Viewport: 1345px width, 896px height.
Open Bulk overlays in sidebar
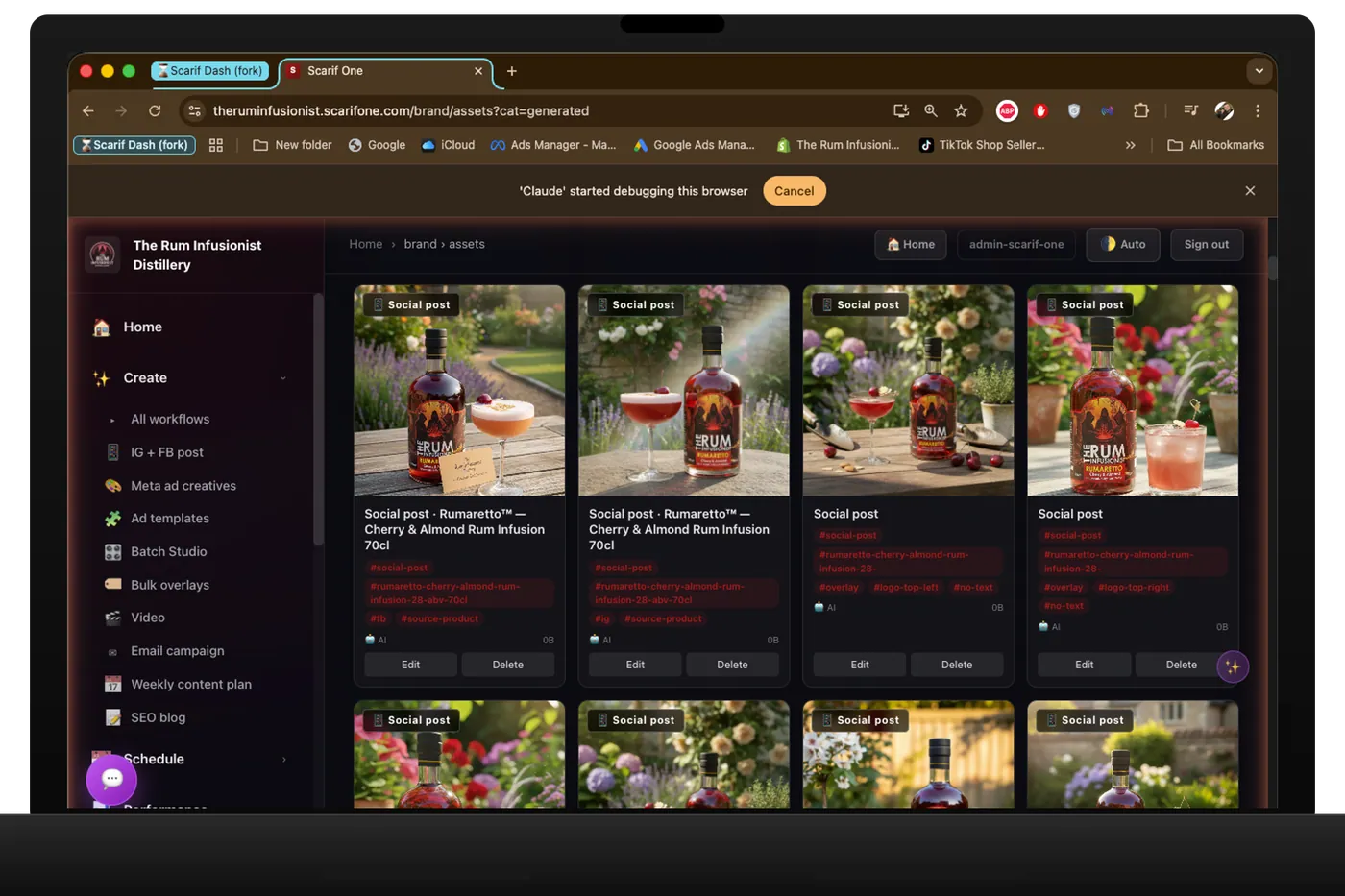pos(170,585)
